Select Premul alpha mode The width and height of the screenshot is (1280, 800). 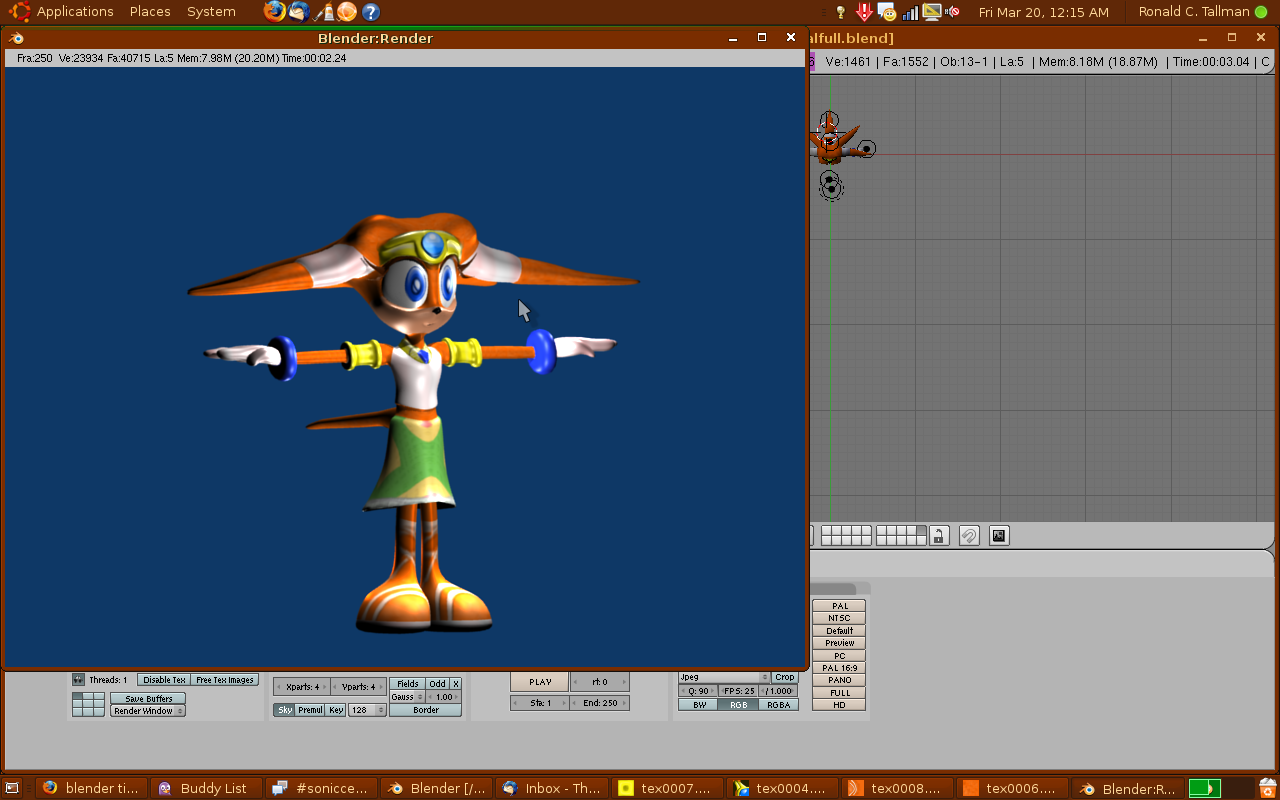pyautogui.click(x=311, y=710)
